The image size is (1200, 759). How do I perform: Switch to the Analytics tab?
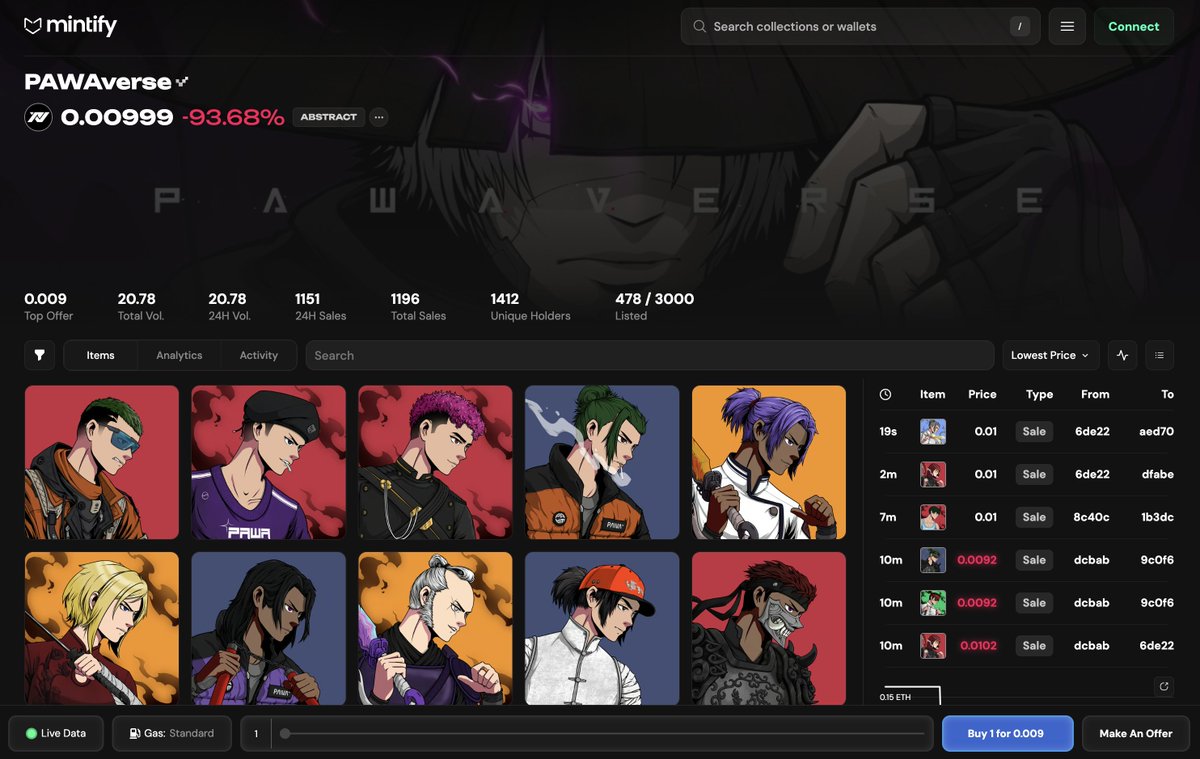point(179,355)
